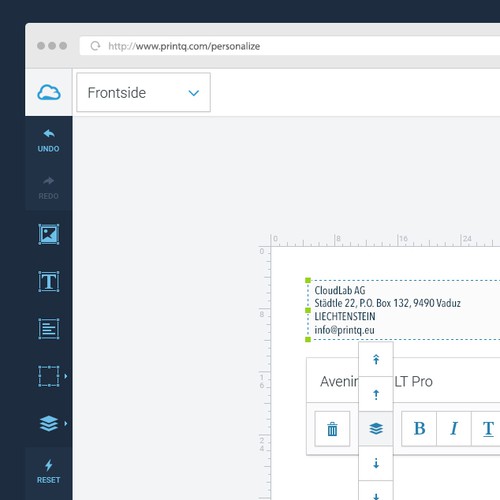Open the Avenir LT Pro font dropdown

(403, 381)
